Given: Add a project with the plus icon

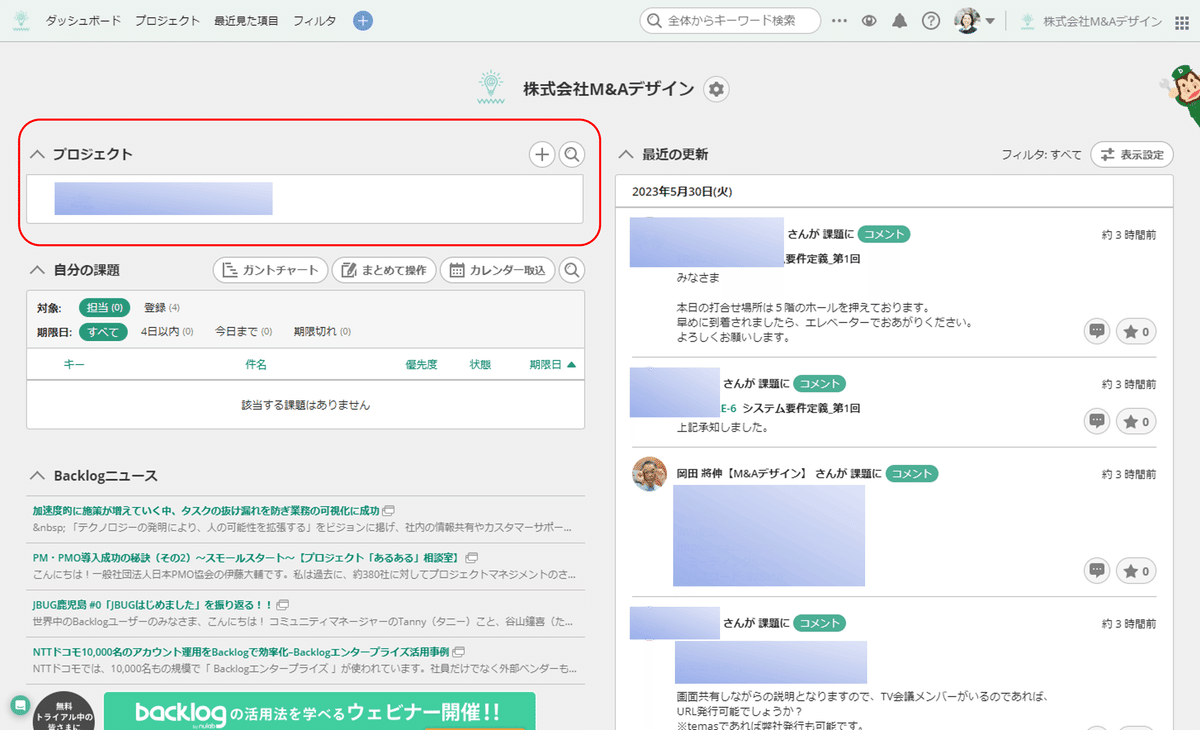Looking at the screenshot, I should (541, 154).
